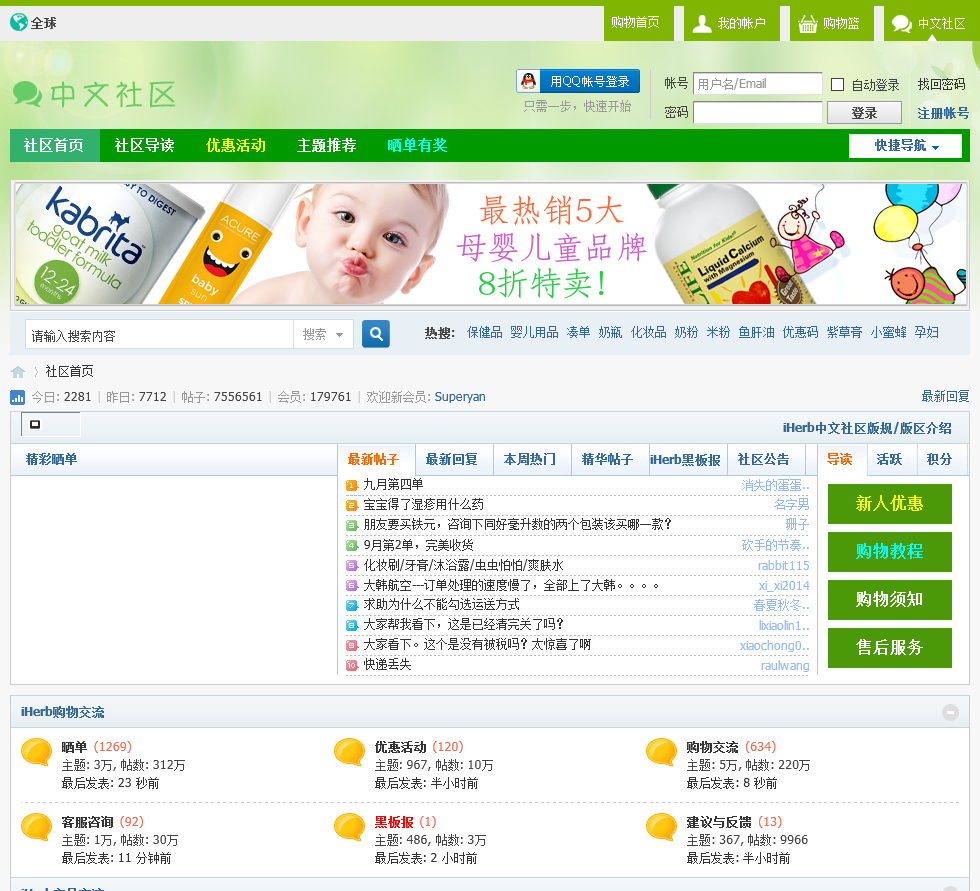Open the 黑板报 forum title link

pos(394,822)
